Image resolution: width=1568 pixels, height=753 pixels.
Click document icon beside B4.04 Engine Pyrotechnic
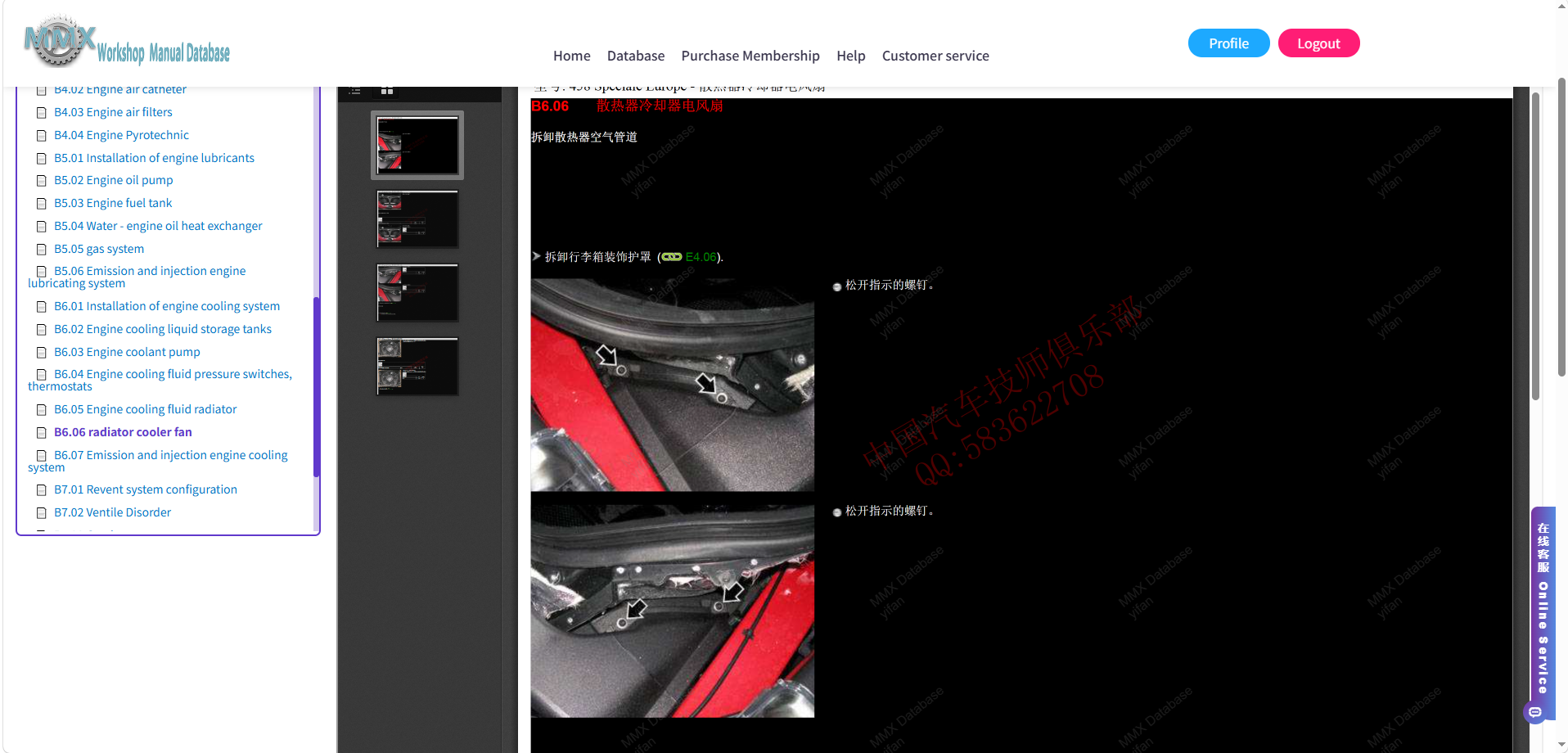[41, 136]
